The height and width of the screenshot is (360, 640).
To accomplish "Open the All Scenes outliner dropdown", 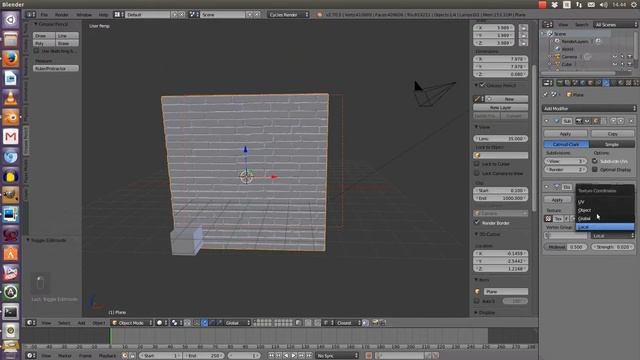I will click(615, 24).
